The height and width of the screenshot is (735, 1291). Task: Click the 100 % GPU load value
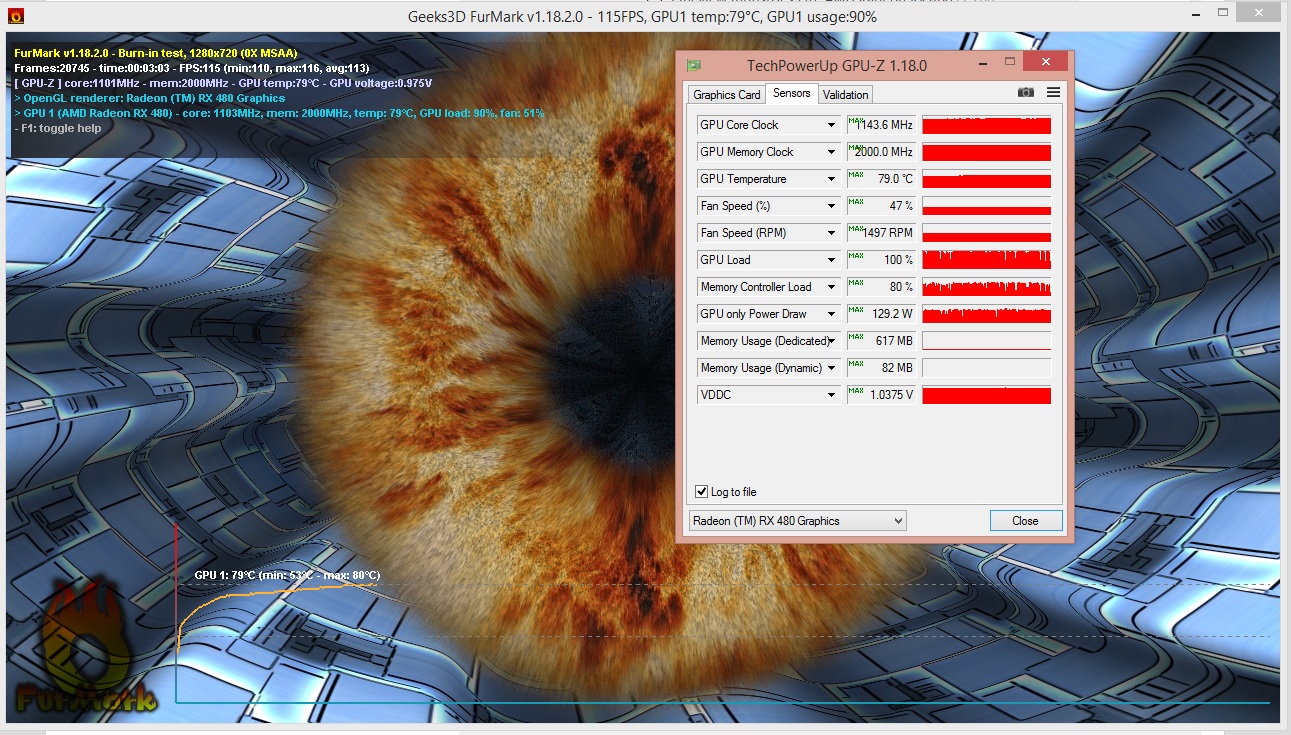point(881,260)
